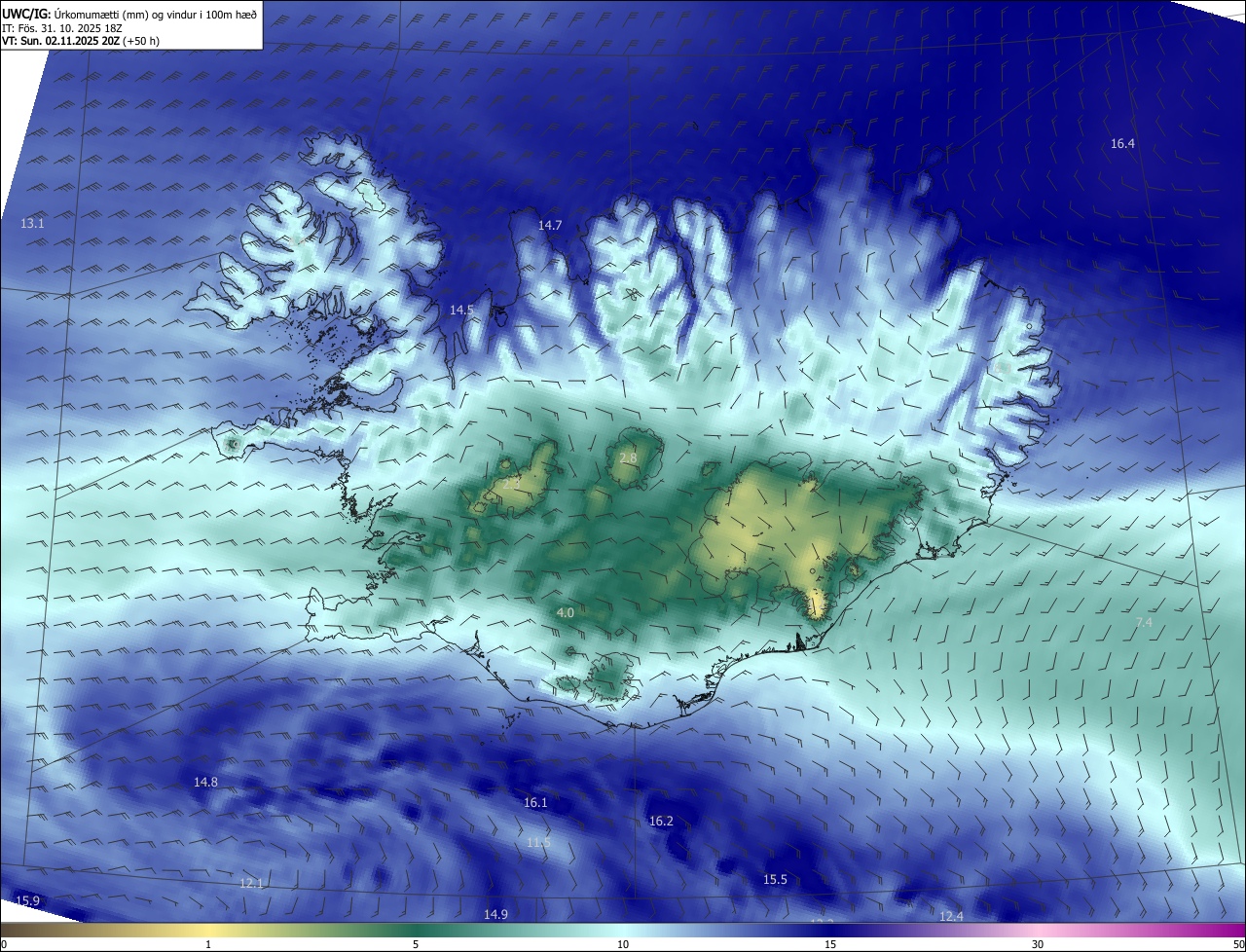
Task: Click the 16.2 value south of Iceland
Action: coord(661,822)
